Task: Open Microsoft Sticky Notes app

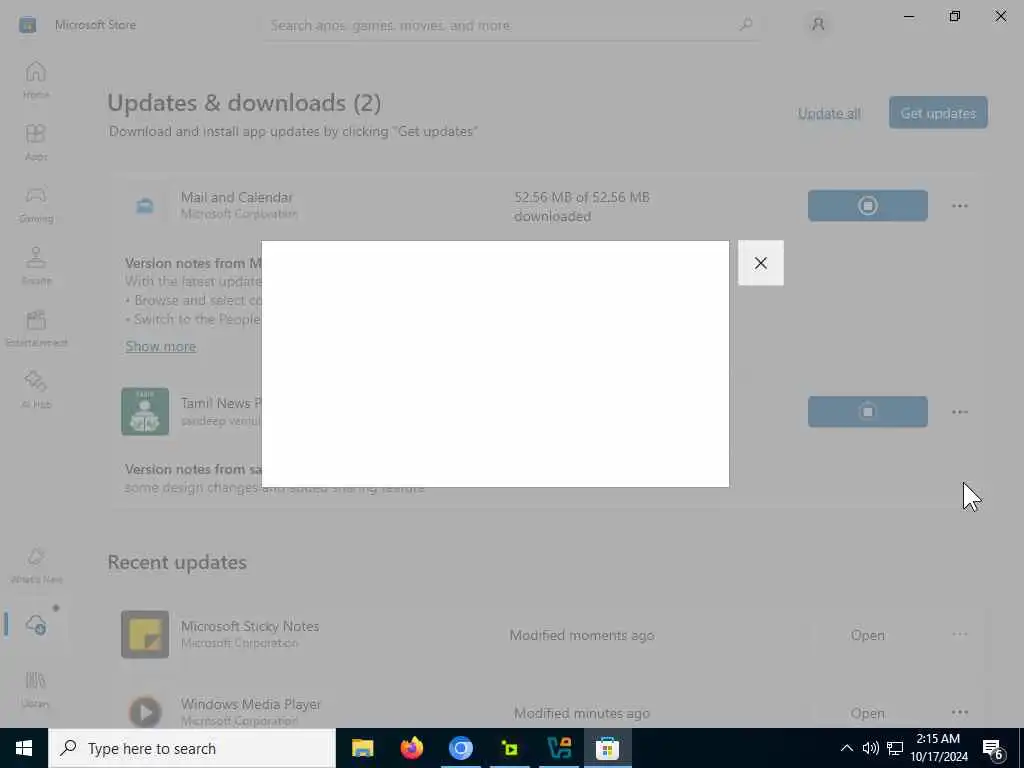Action: 867,635
